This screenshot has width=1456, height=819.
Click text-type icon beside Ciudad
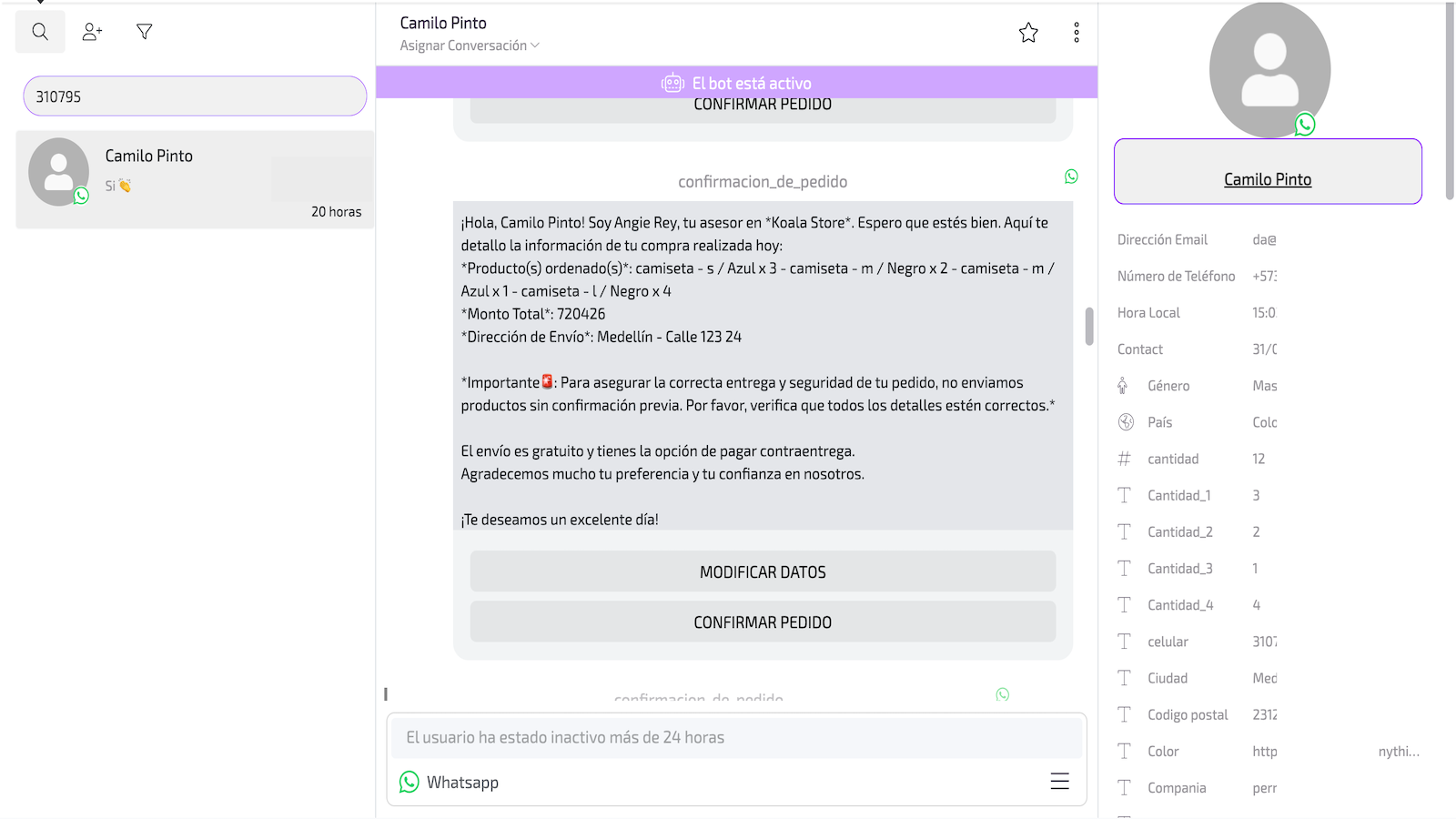click(x=1124, y=678)
